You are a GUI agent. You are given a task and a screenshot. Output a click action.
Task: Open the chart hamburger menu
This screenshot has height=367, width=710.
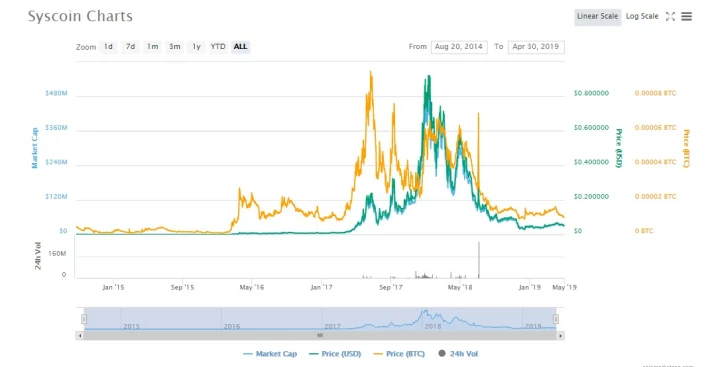click(686, 17)
